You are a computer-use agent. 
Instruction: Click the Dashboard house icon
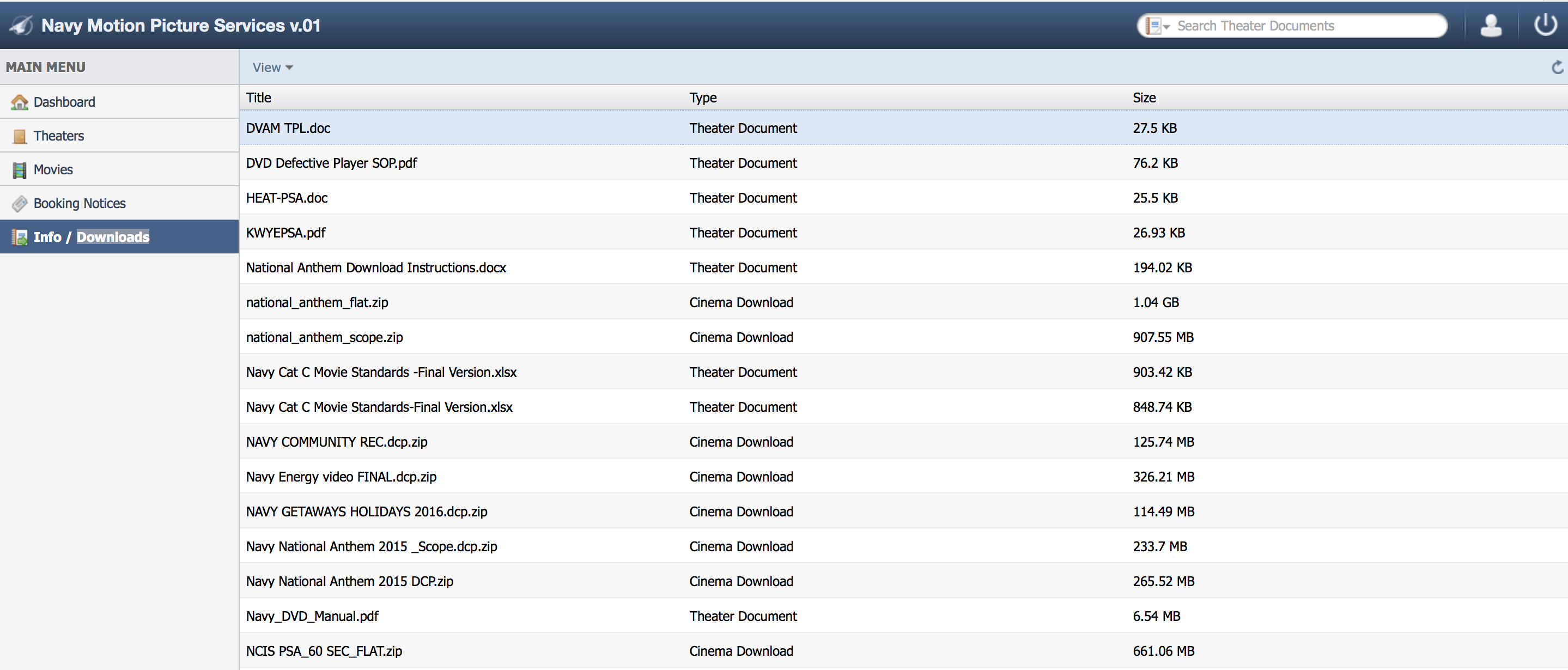click(20, 102)
